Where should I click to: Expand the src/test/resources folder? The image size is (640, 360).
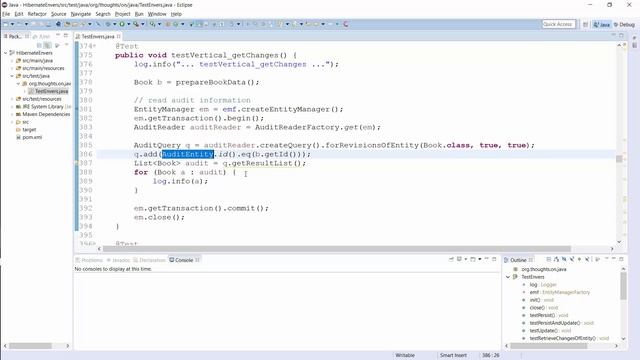[x=12, y=99]
